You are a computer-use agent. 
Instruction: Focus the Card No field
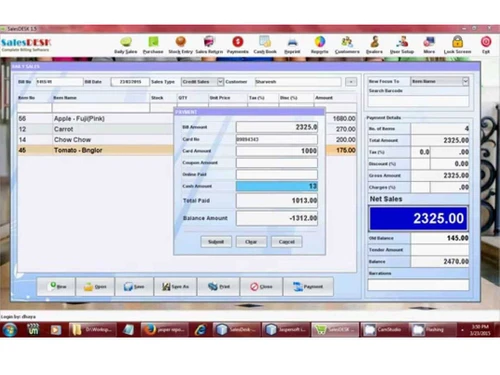point(277,139)
